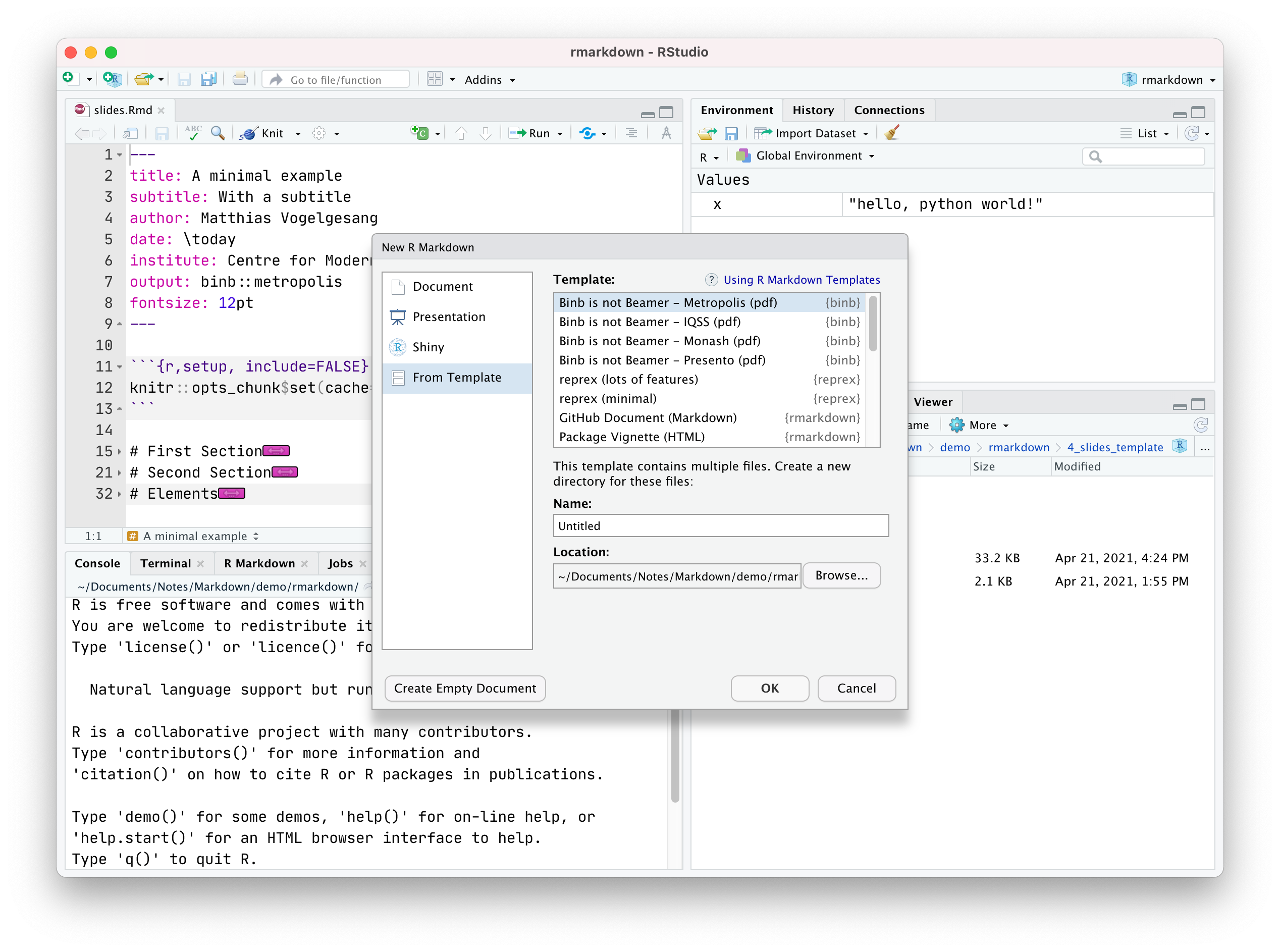Click the help question mark icon in dialog

(712, 280)
